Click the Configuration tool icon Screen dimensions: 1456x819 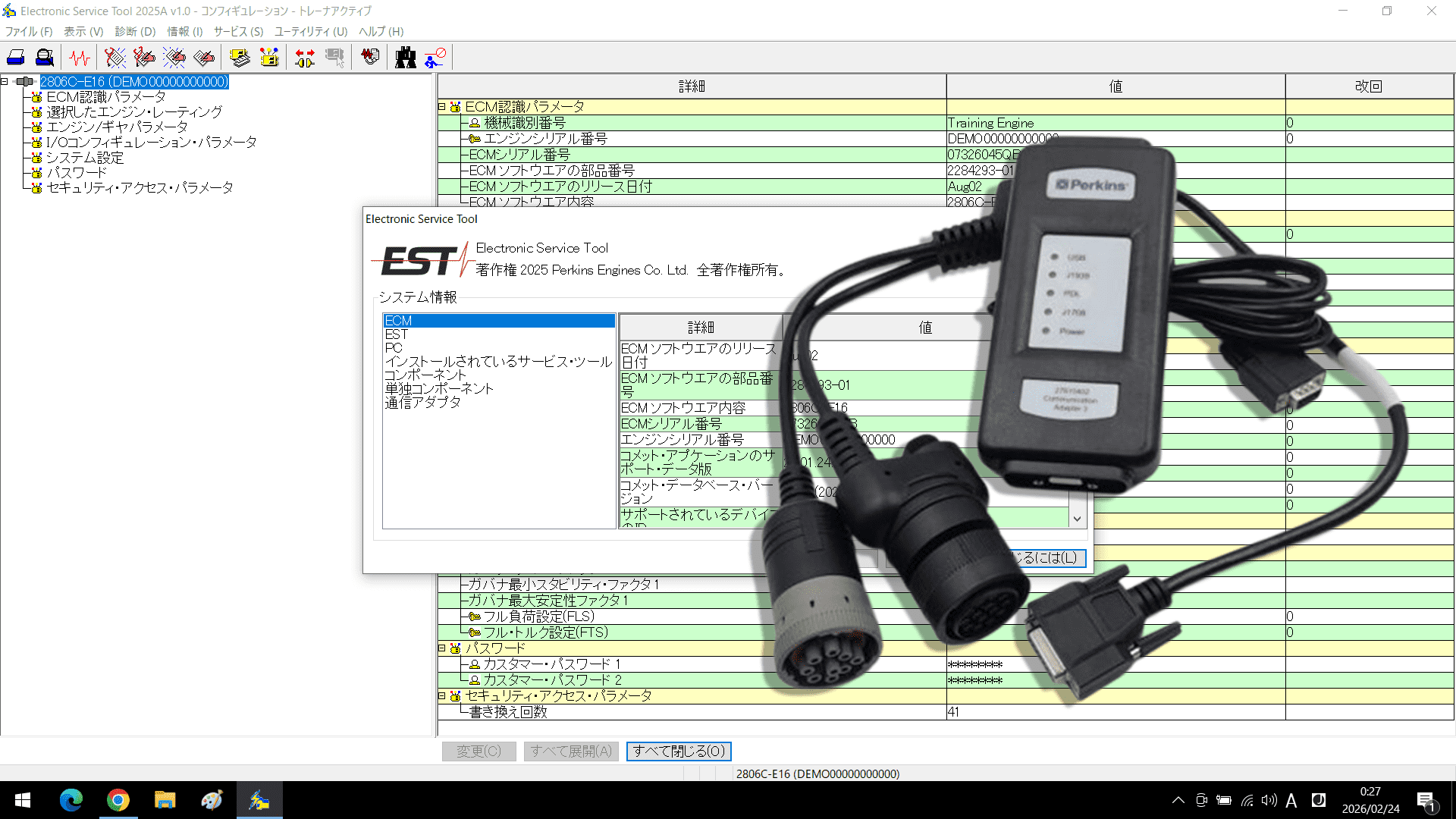(269, 58)
